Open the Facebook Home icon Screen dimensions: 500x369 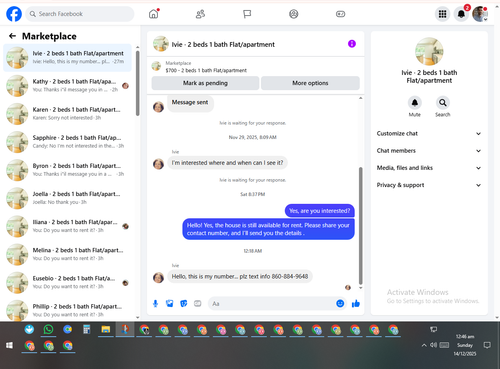pyautogui.click(x=153, y=14)
